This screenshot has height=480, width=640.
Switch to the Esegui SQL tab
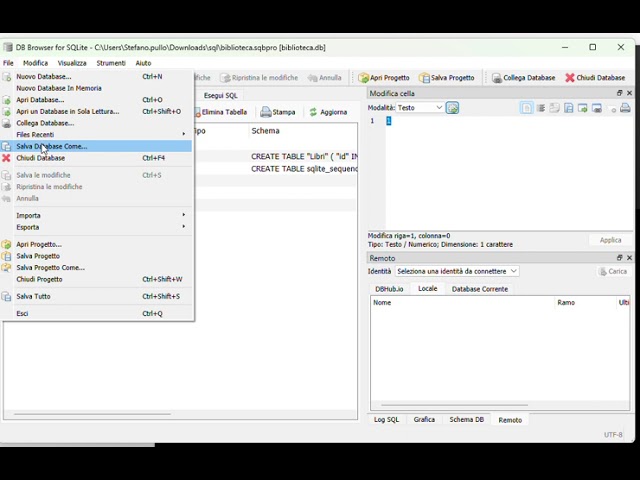[220, 96]
